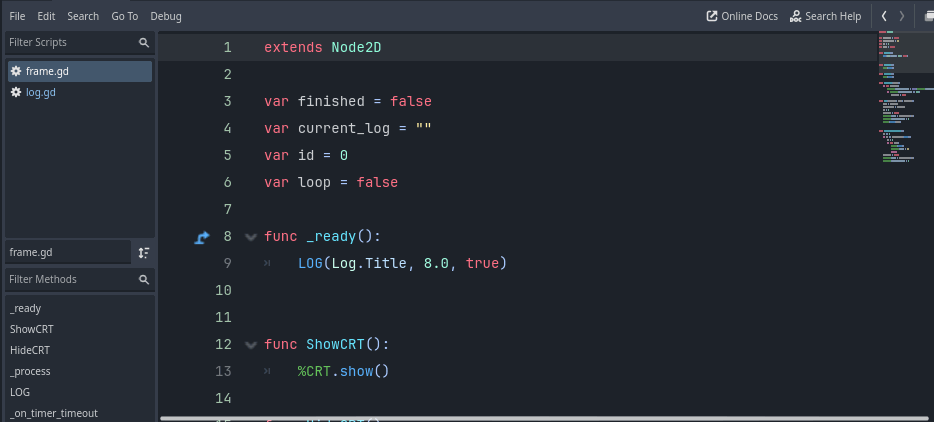Go to next edited document arrow

click(902, 16)
